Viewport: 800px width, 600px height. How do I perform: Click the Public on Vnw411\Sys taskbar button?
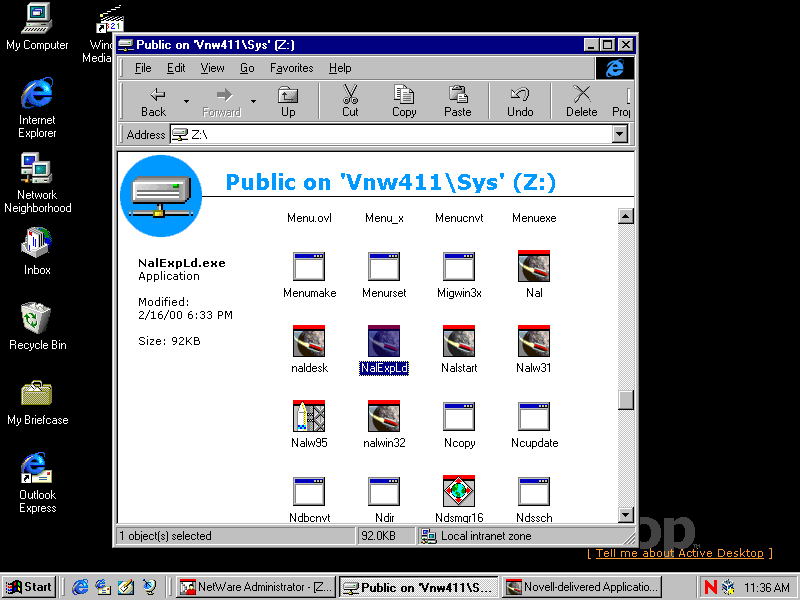coord(418,587)
